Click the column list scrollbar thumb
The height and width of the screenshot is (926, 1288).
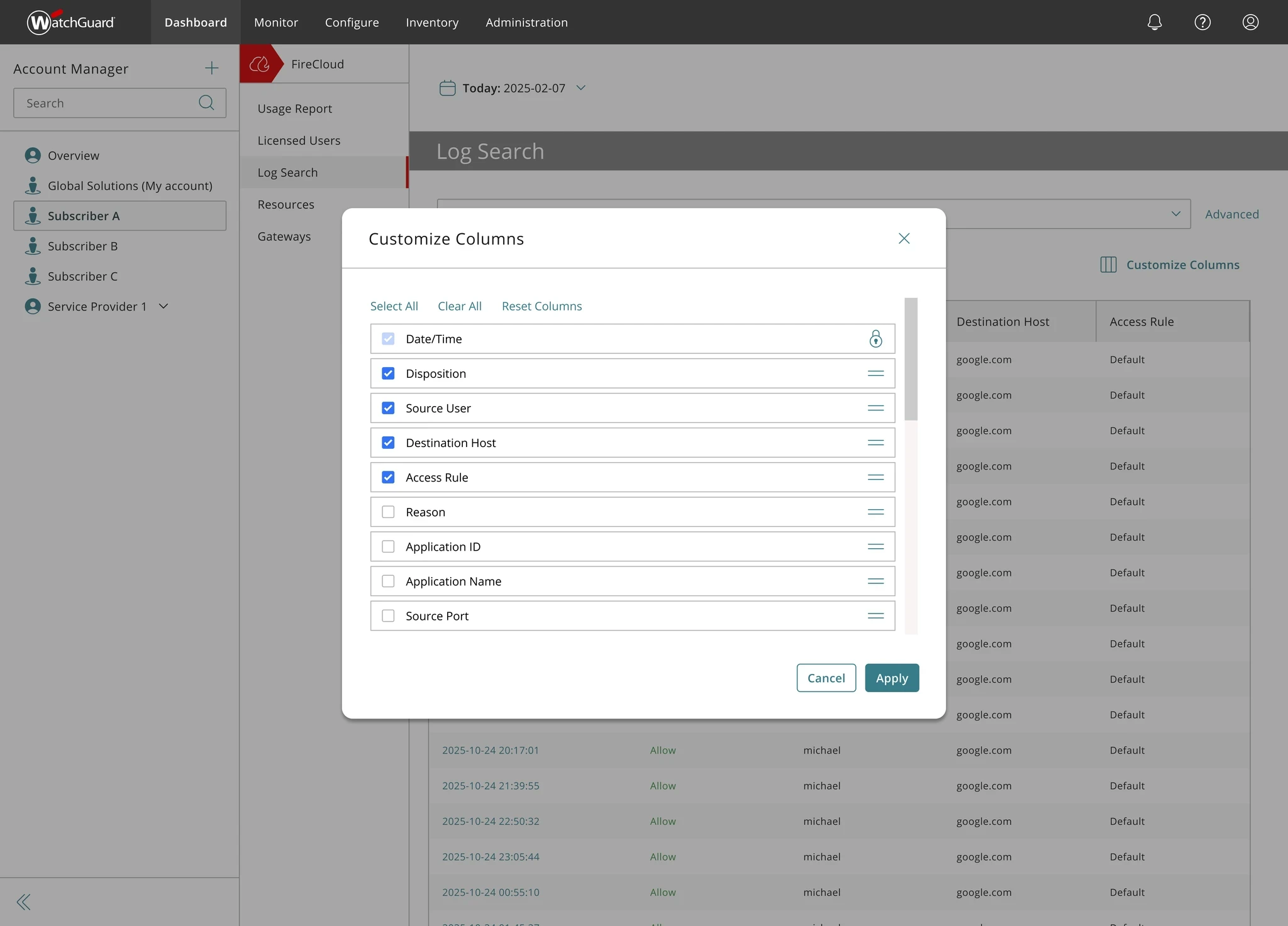(911, 359)
